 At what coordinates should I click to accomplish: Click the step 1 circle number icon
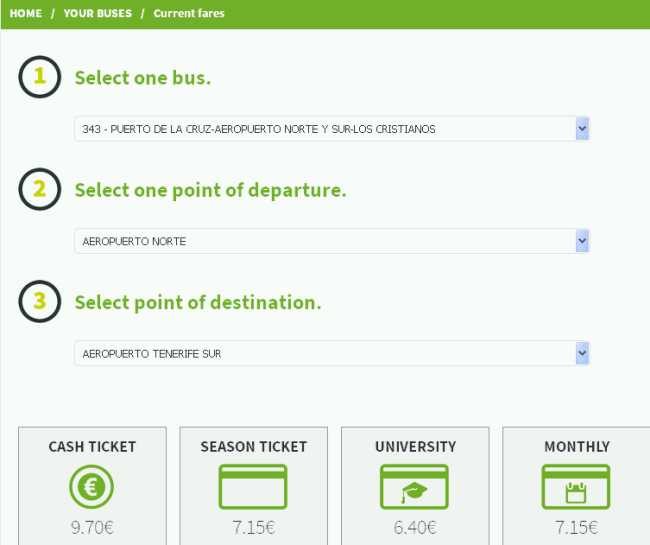[40, 77]
